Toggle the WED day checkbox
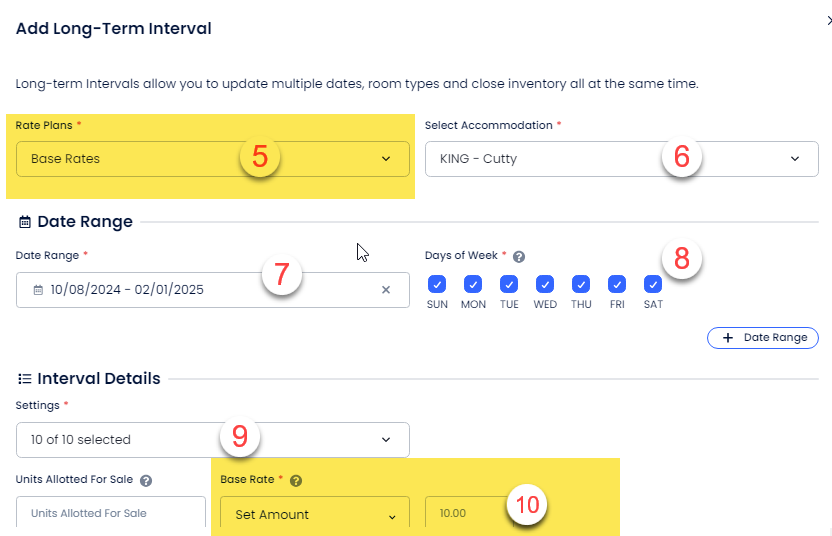The width and height of the screenshot is (832, 536). [545, 284]
